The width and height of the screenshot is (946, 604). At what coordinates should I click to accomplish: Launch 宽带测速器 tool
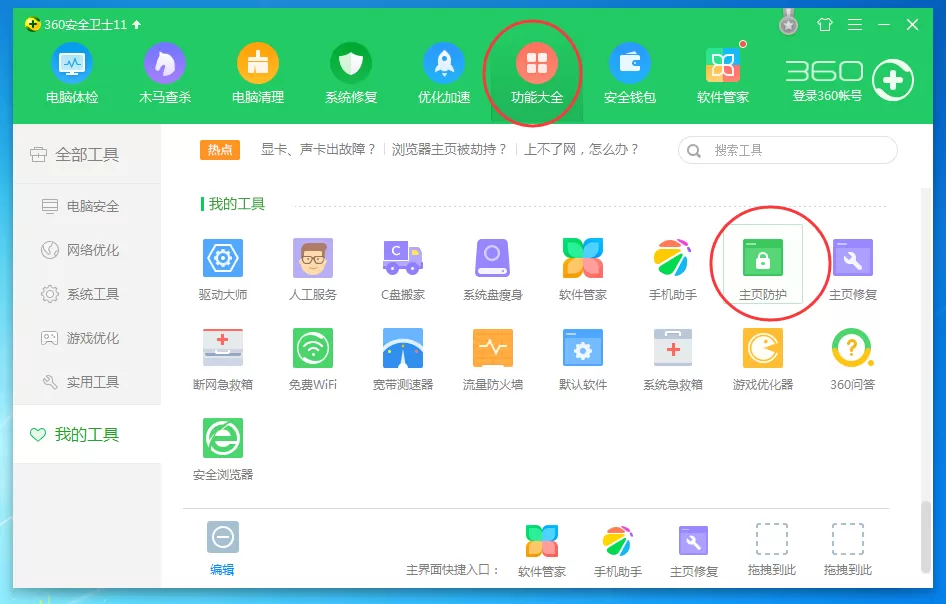403,359
